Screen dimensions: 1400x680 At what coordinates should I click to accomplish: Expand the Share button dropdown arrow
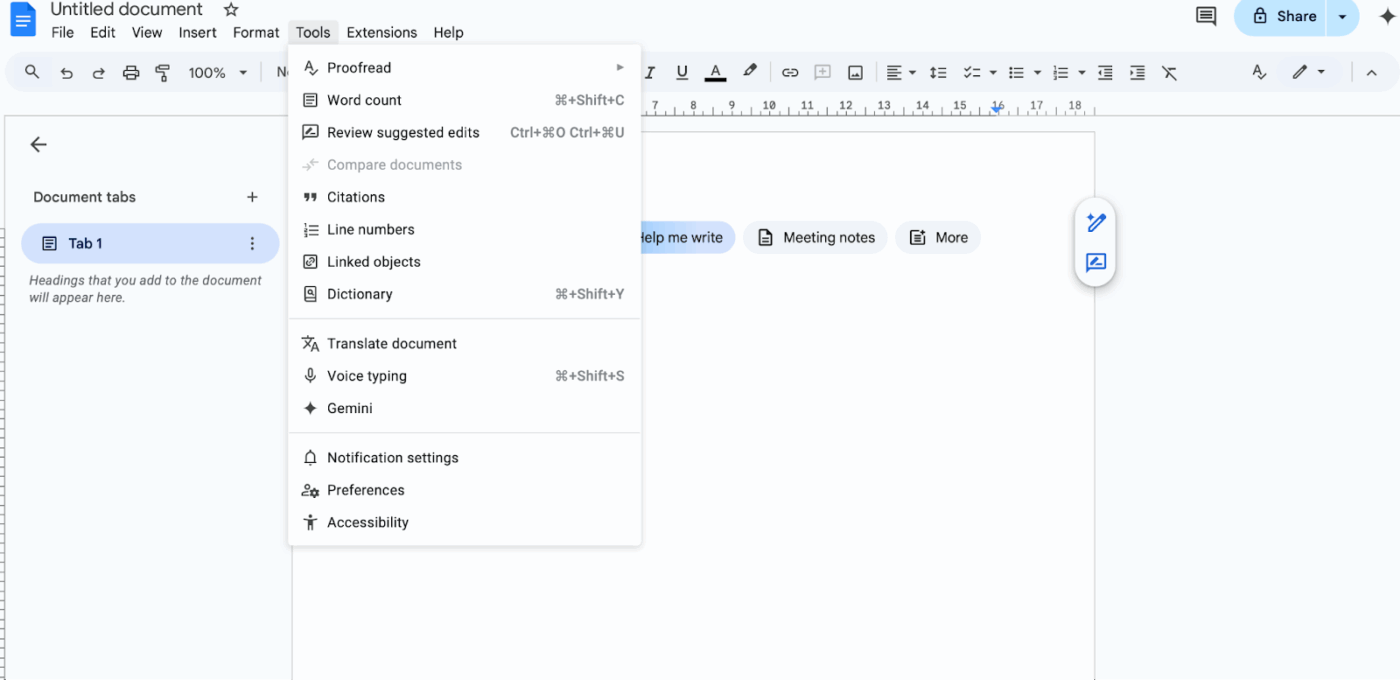point(1341,17)
